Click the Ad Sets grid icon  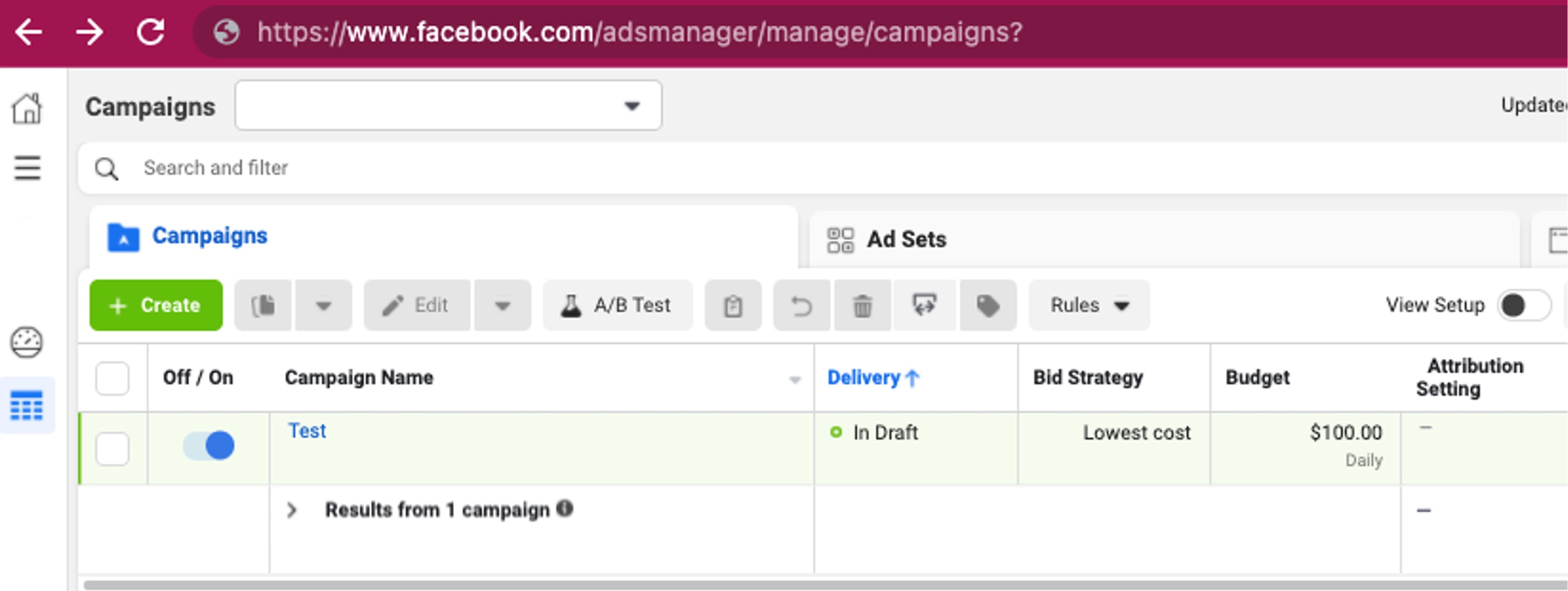point(840,240)
